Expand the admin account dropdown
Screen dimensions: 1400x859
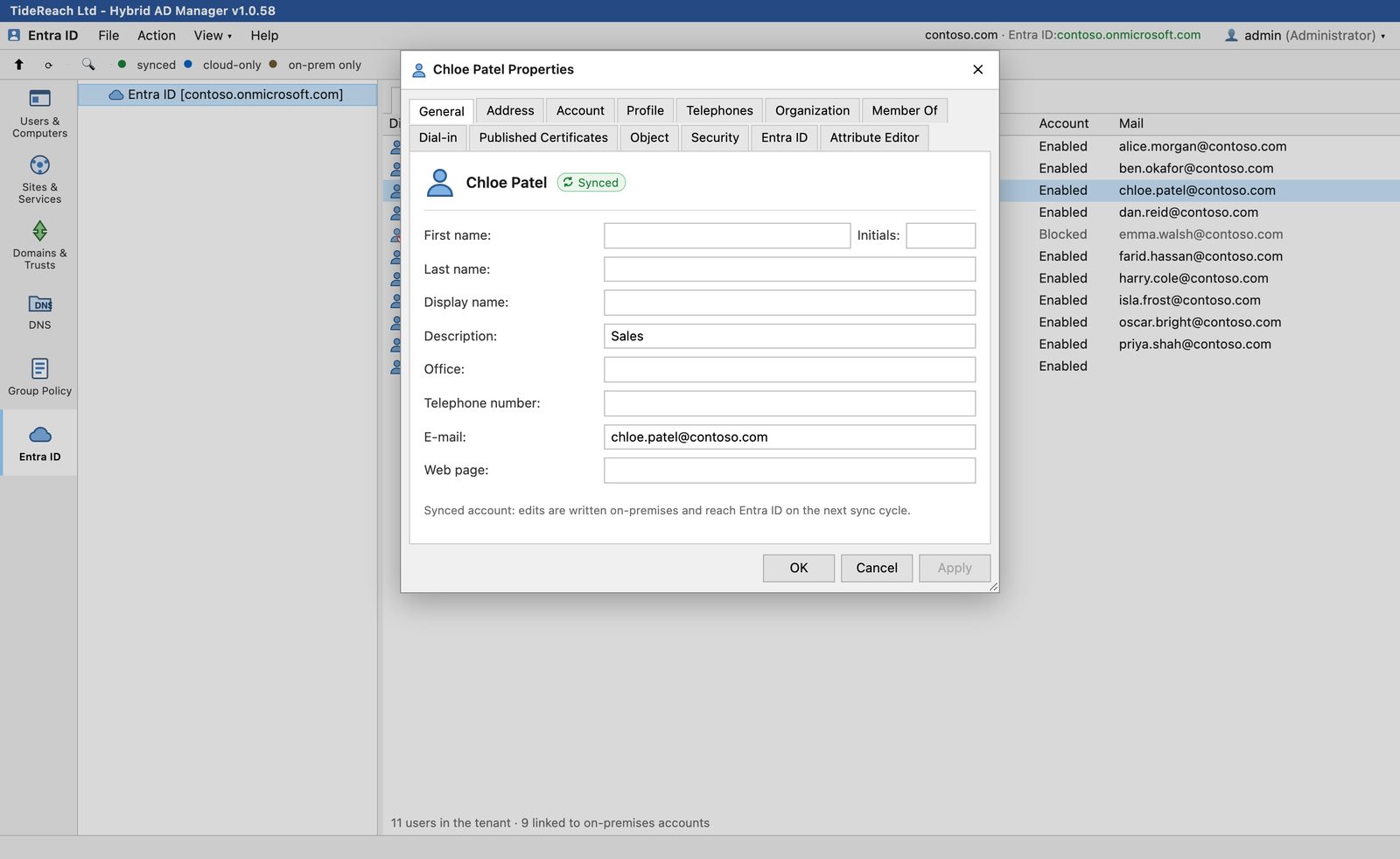tap(1305, 36)
